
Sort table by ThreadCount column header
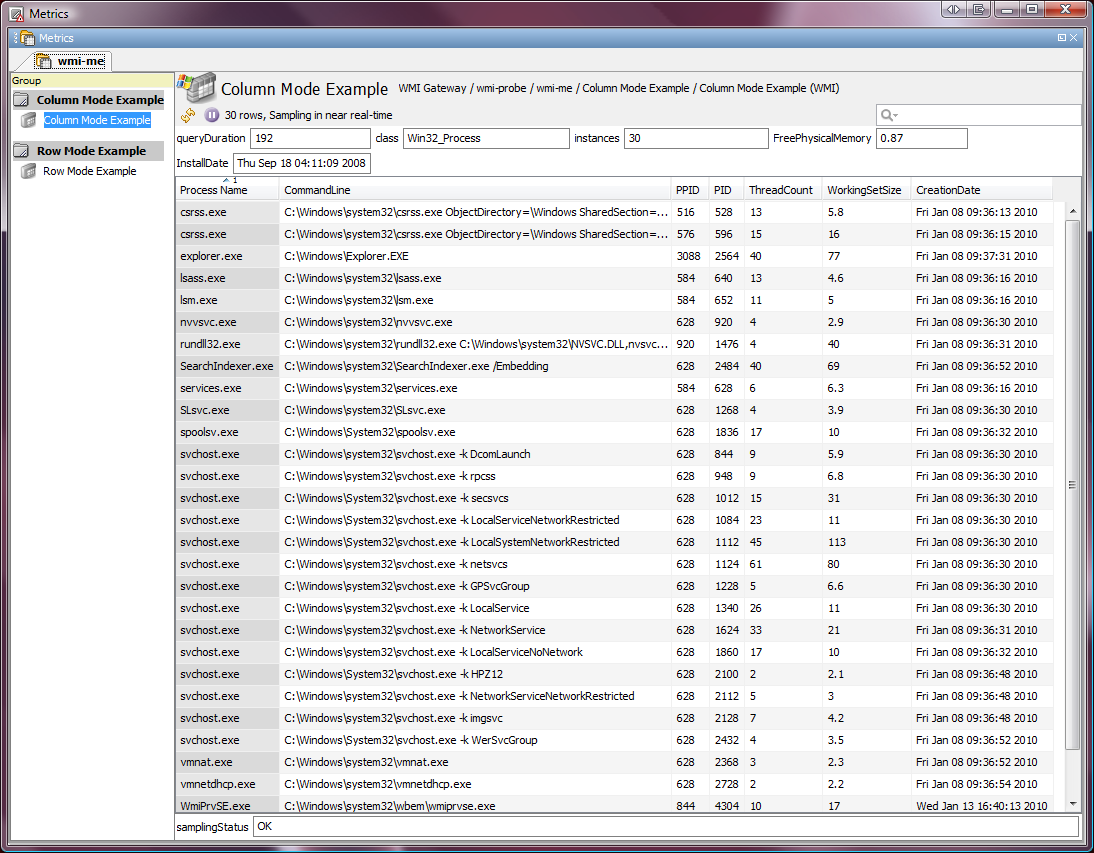(780, 190)
